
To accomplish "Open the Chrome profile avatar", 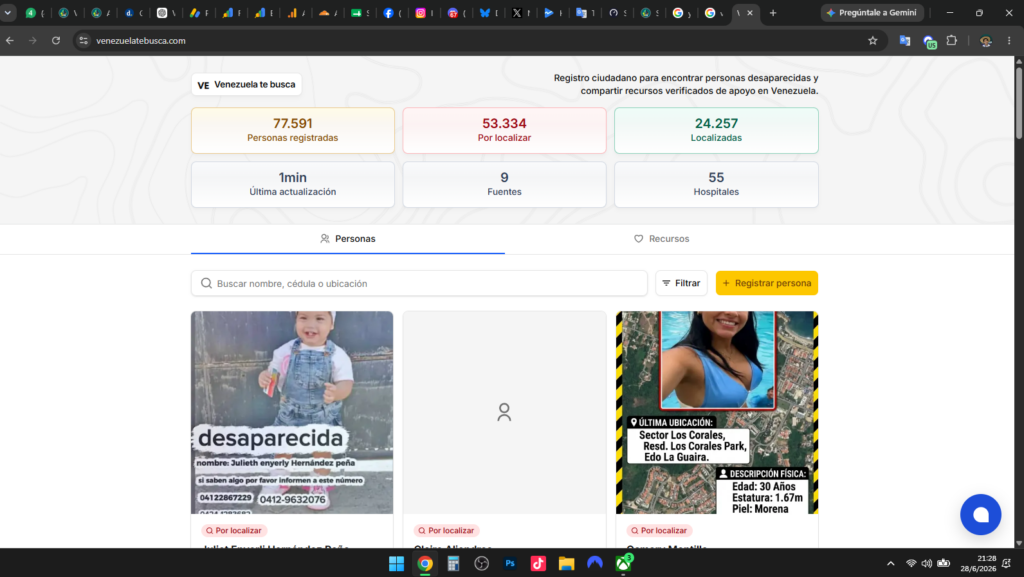I will [x=985, y=40].
